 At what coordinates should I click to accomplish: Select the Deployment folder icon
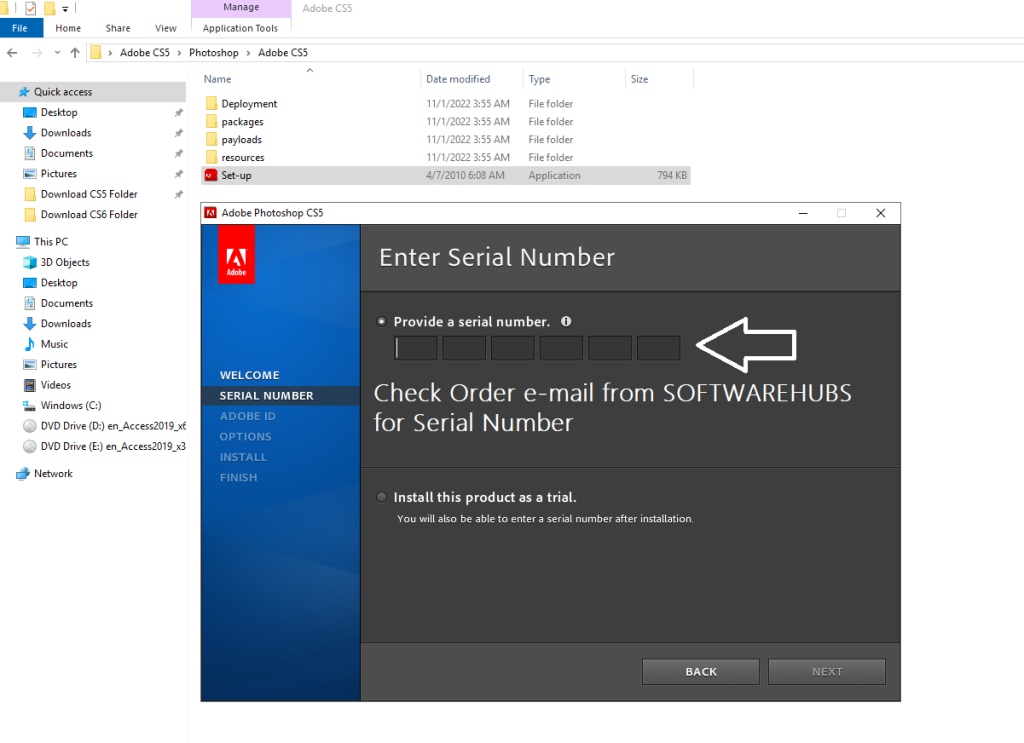point(211,103)
